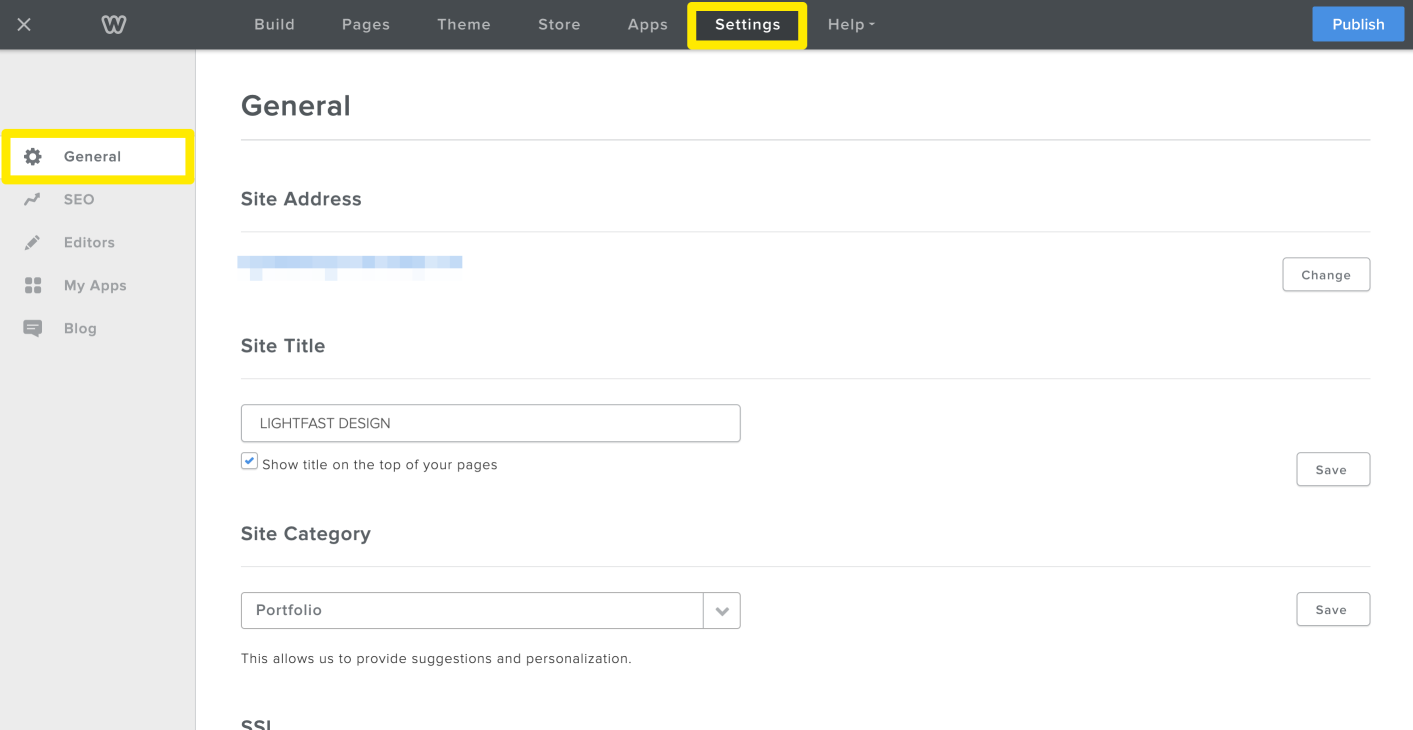Click the text "This allows us to provide suggestions and personalization."
Viewport: 1413px width, 730px height.
tap(436, 659)
